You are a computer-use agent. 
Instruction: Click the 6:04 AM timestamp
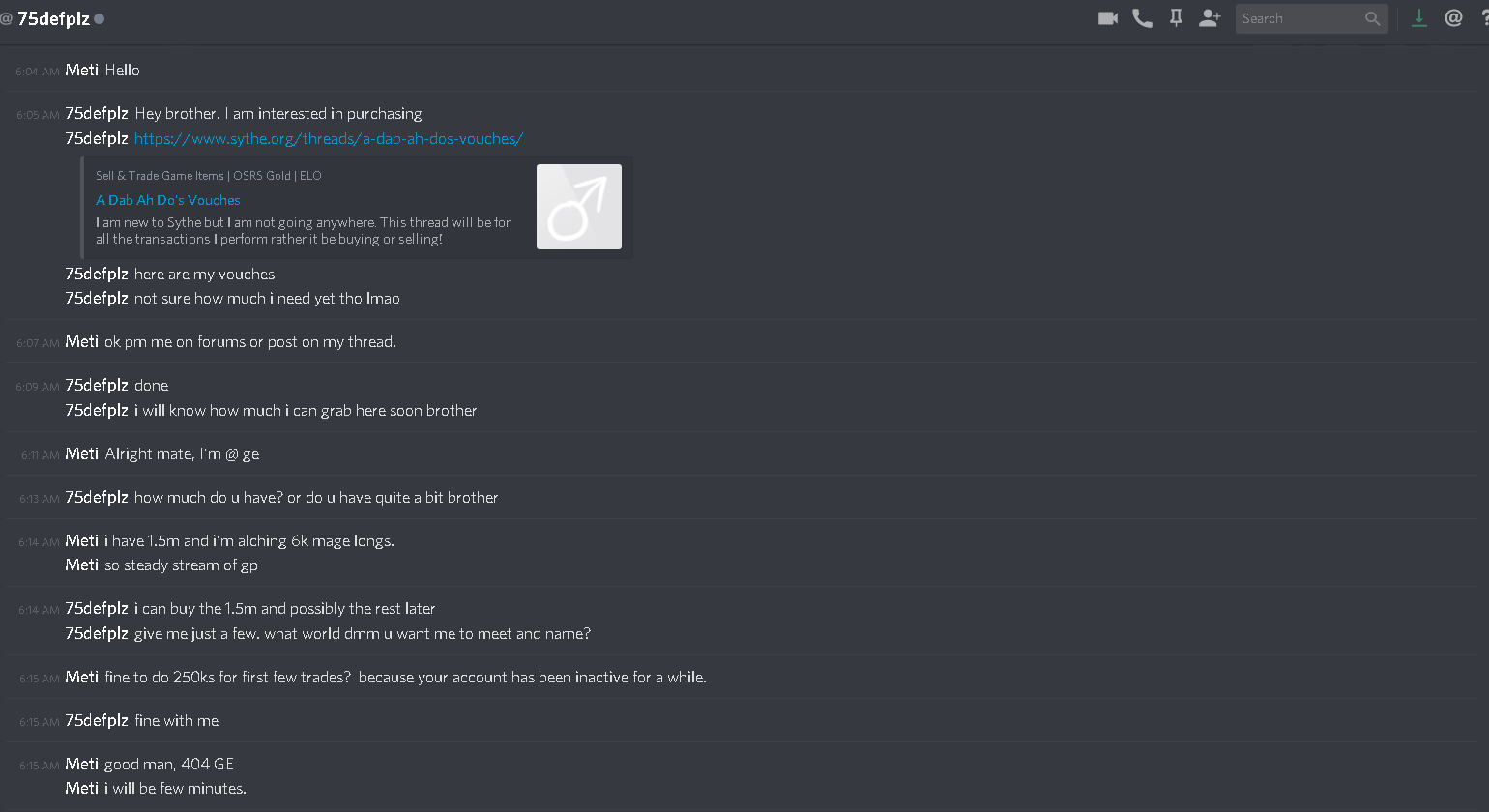click(38, 72)
